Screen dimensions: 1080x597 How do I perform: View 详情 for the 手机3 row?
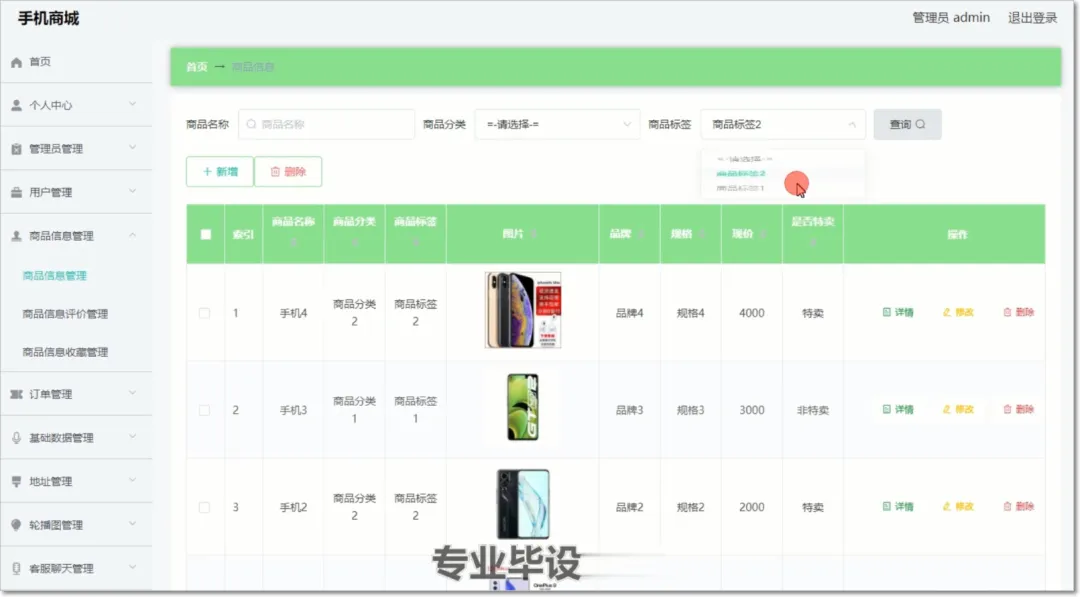point(898,410)
